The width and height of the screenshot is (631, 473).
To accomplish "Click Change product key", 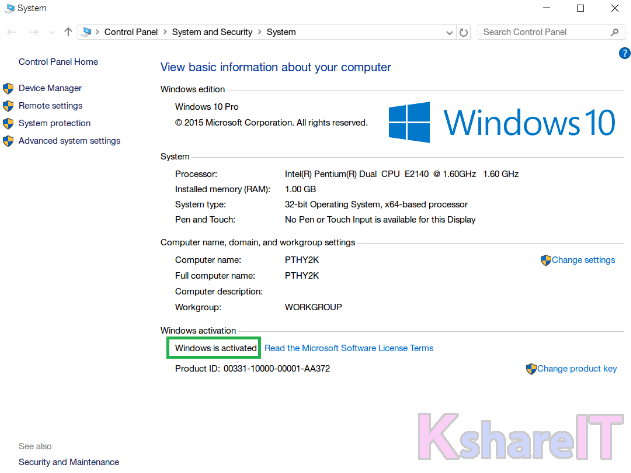I will [577, 369].
